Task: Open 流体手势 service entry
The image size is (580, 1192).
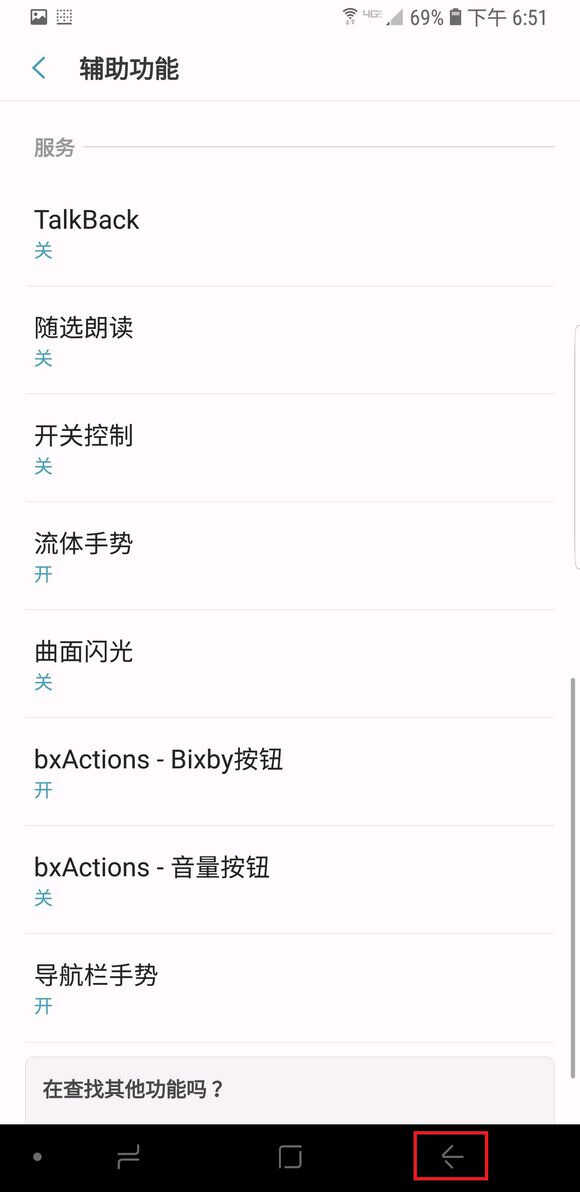Action: [x=290, y=556]
